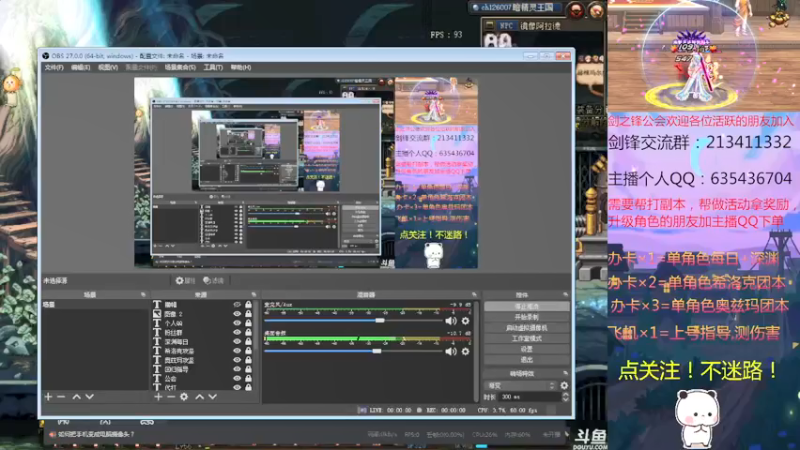800x450 pixels.
Task: Open 桌面音频 audio settings gear
Action: pos(465,352)
